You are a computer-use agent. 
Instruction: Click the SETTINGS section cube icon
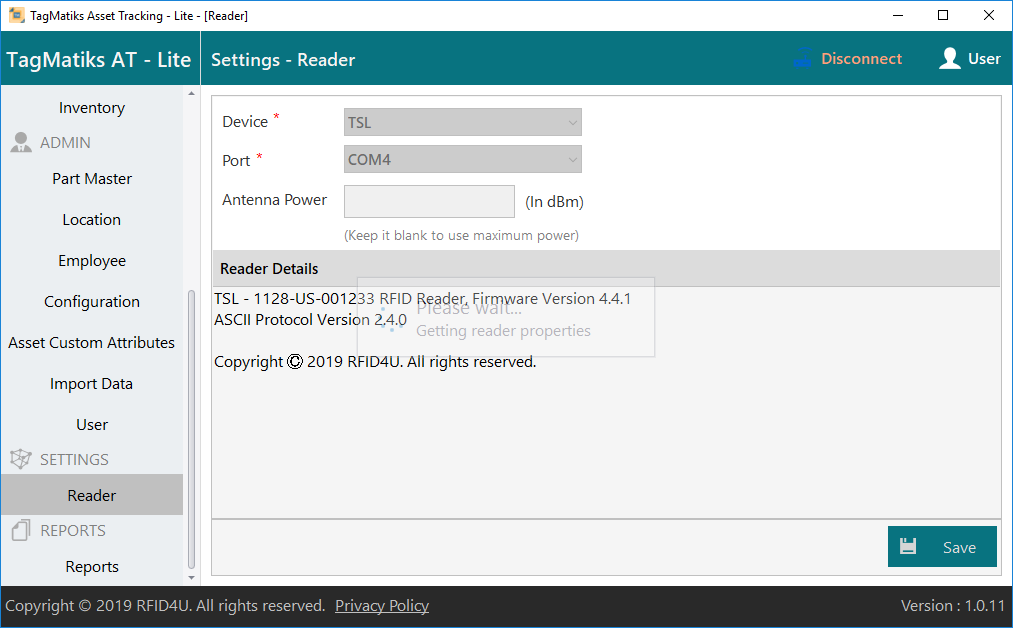[21, 460]
